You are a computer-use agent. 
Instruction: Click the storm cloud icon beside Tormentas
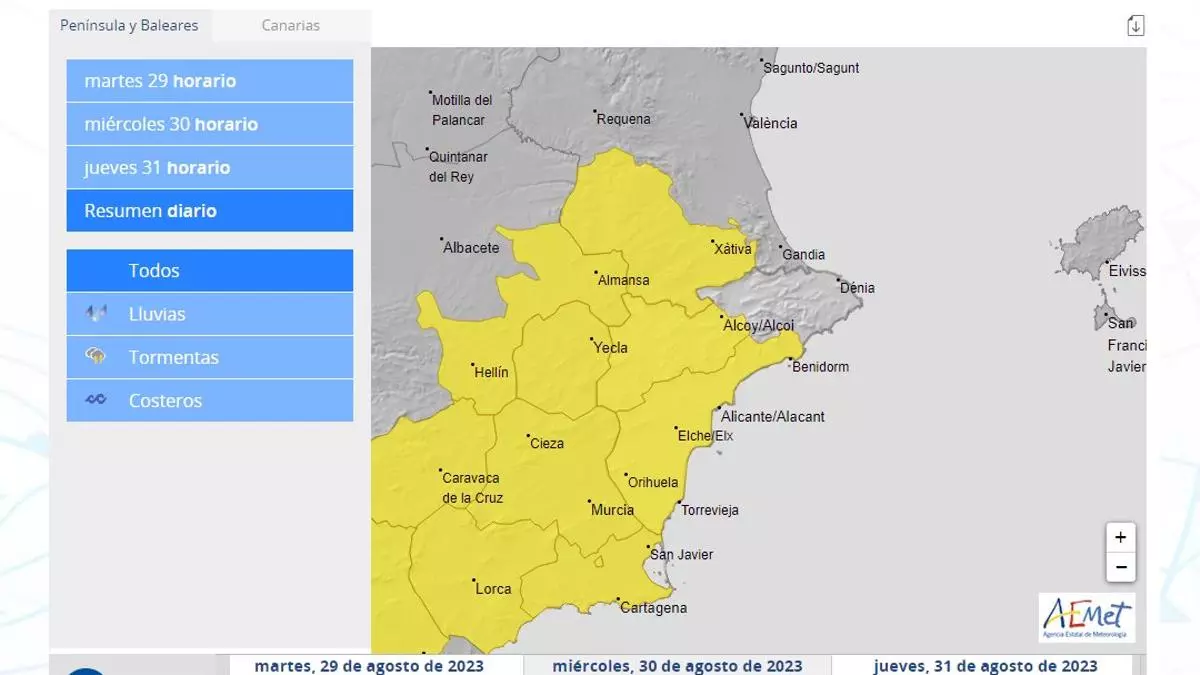[x=96, y=357]
